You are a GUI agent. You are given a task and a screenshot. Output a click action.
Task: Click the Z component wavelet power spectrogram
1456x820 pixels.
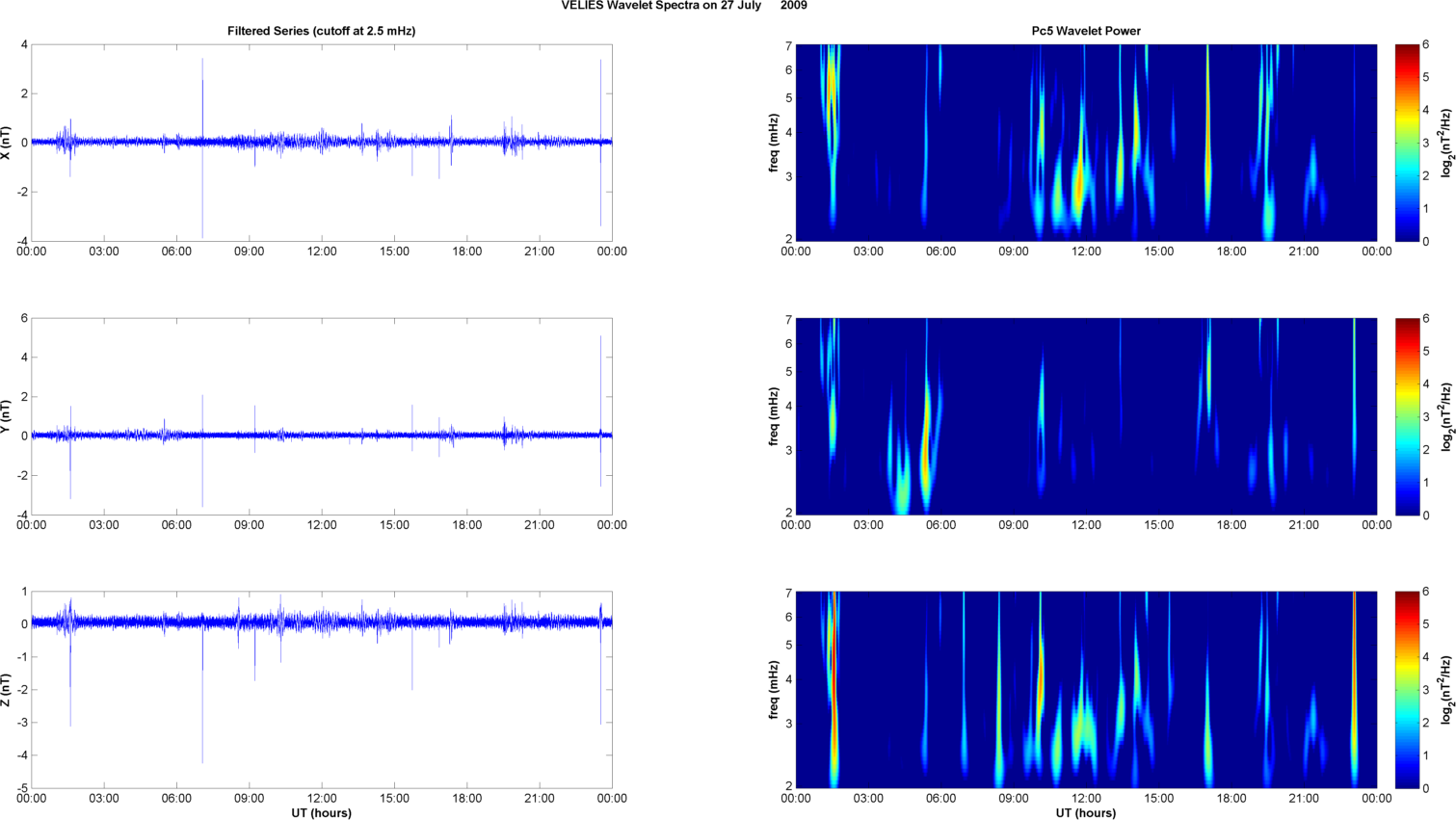[1086, 690]
